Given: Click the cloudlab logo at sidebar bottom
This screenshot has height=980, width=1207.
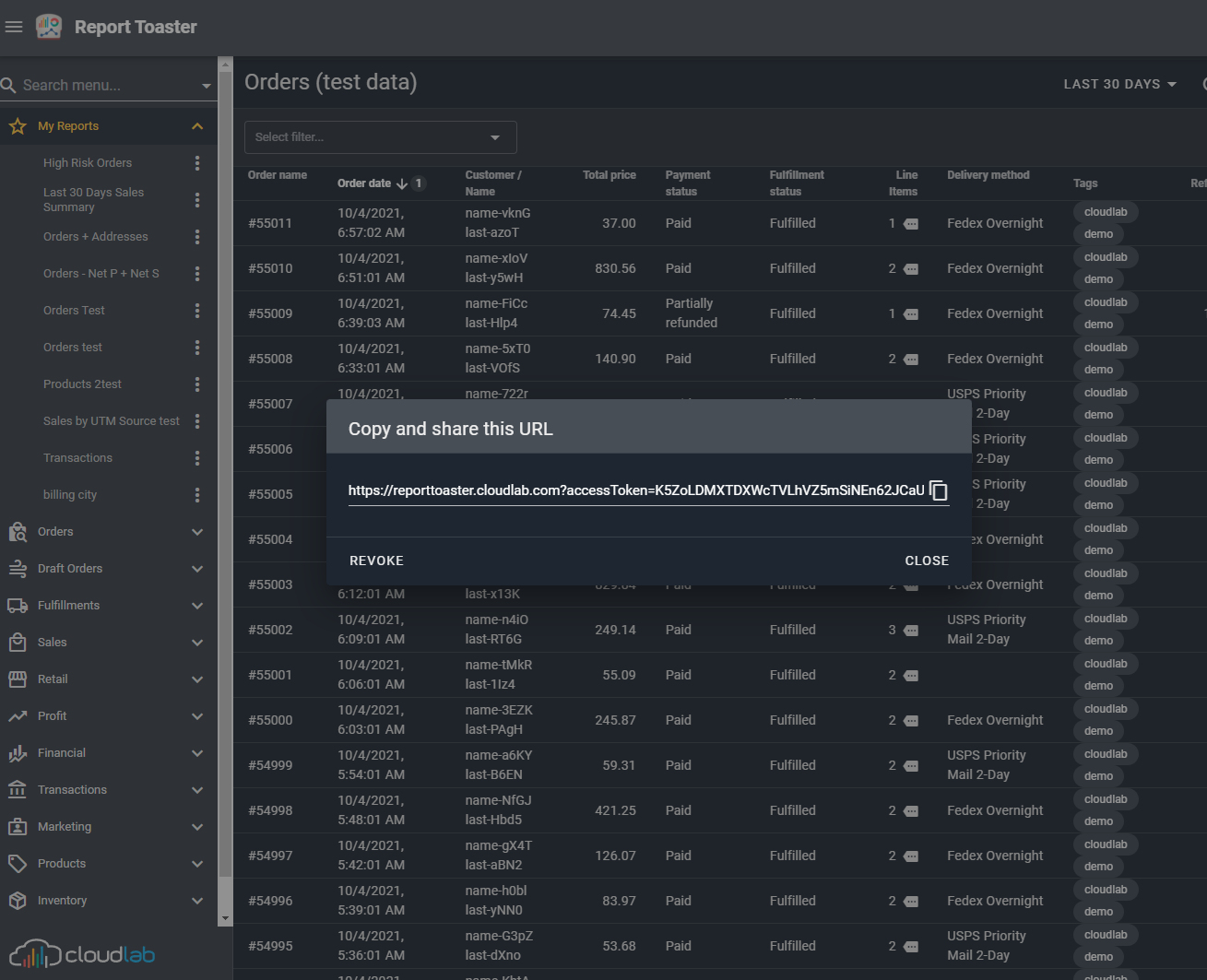Looking at the screenshot, I should (82, 954).
